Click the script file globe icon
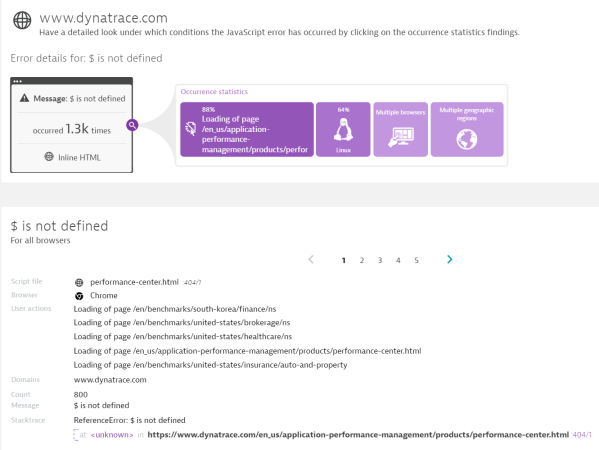 pyautogui.click(x=79, y=282)
